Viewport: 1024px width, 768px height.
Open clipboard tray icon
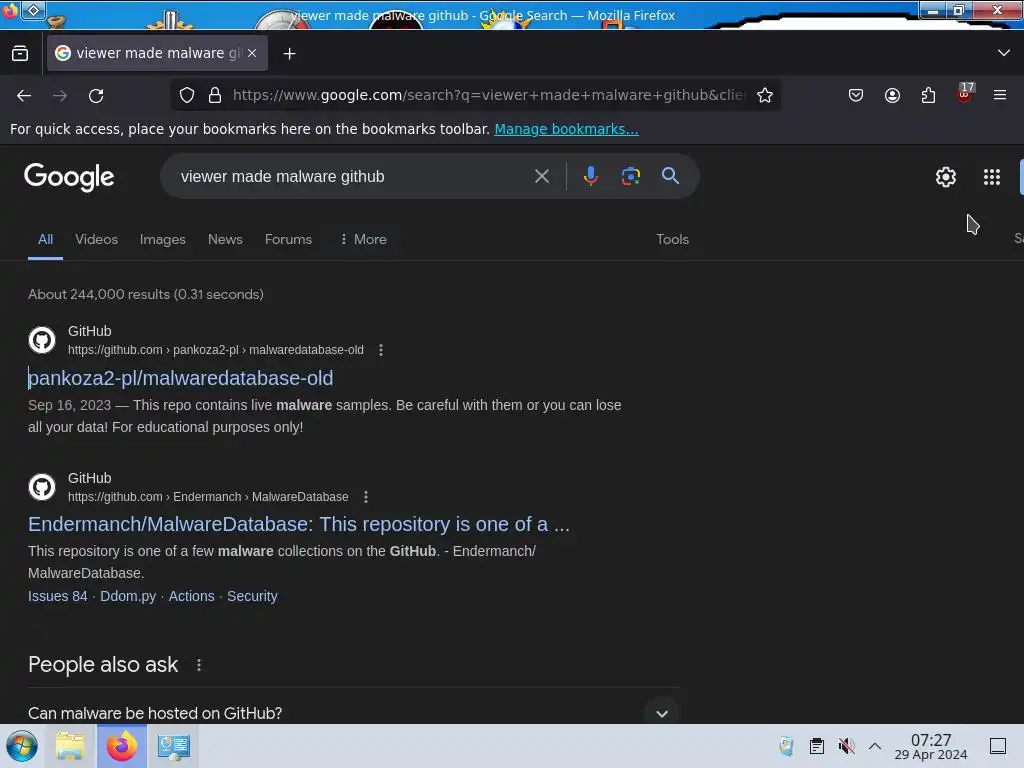(x=816, y=746)
